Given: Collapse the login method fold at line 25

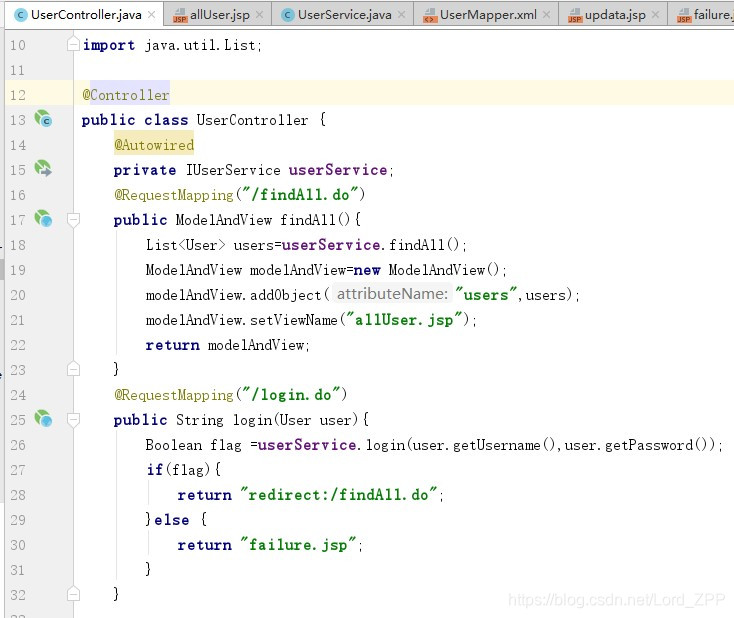Looking at the screenshot, I should coord(73,419).
